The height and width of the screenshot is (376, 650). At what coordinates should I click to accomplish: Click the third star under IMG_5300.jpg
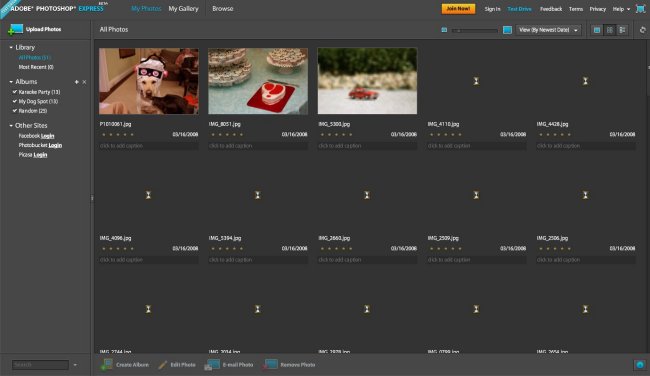click(x=337, y=134)
